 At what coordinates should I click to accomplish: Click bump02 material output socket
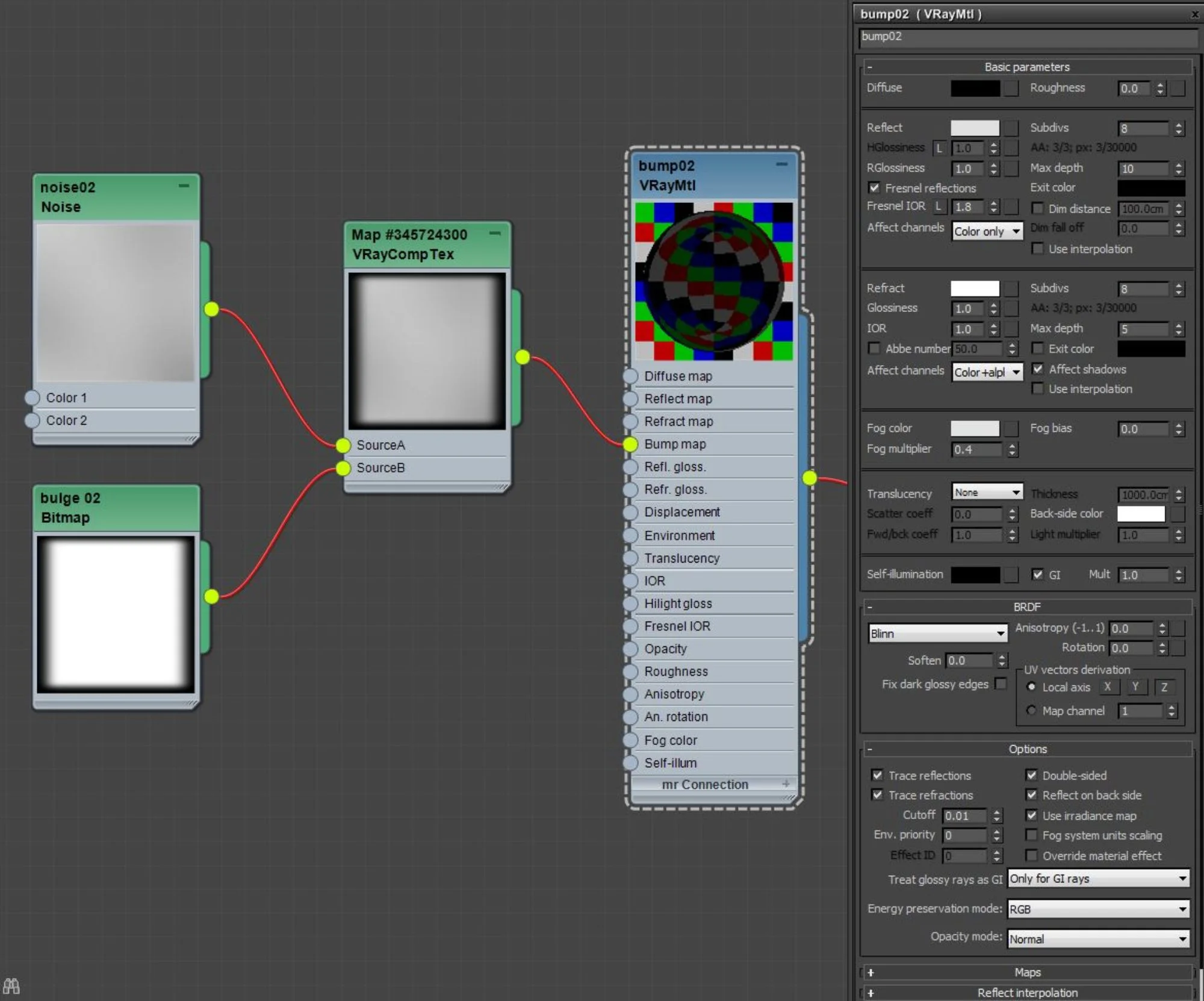810,478
